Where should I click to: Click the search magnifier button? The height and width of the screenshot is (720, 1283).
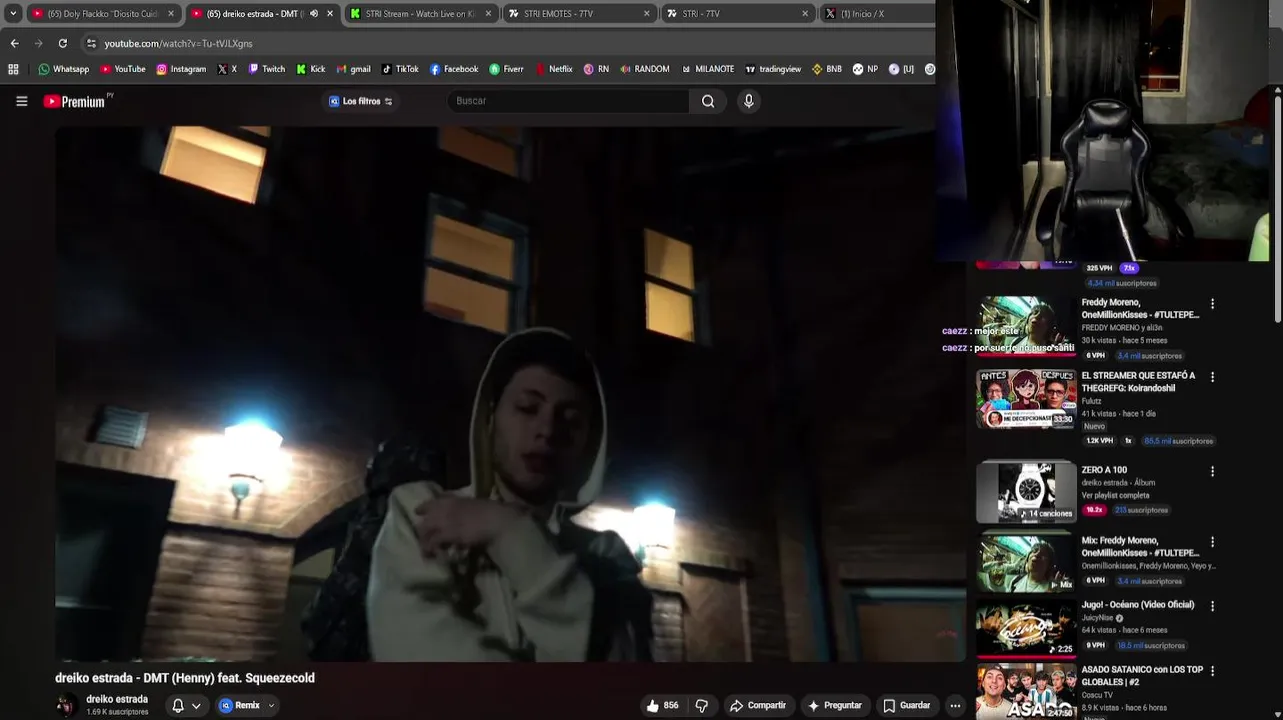[708, 101]
